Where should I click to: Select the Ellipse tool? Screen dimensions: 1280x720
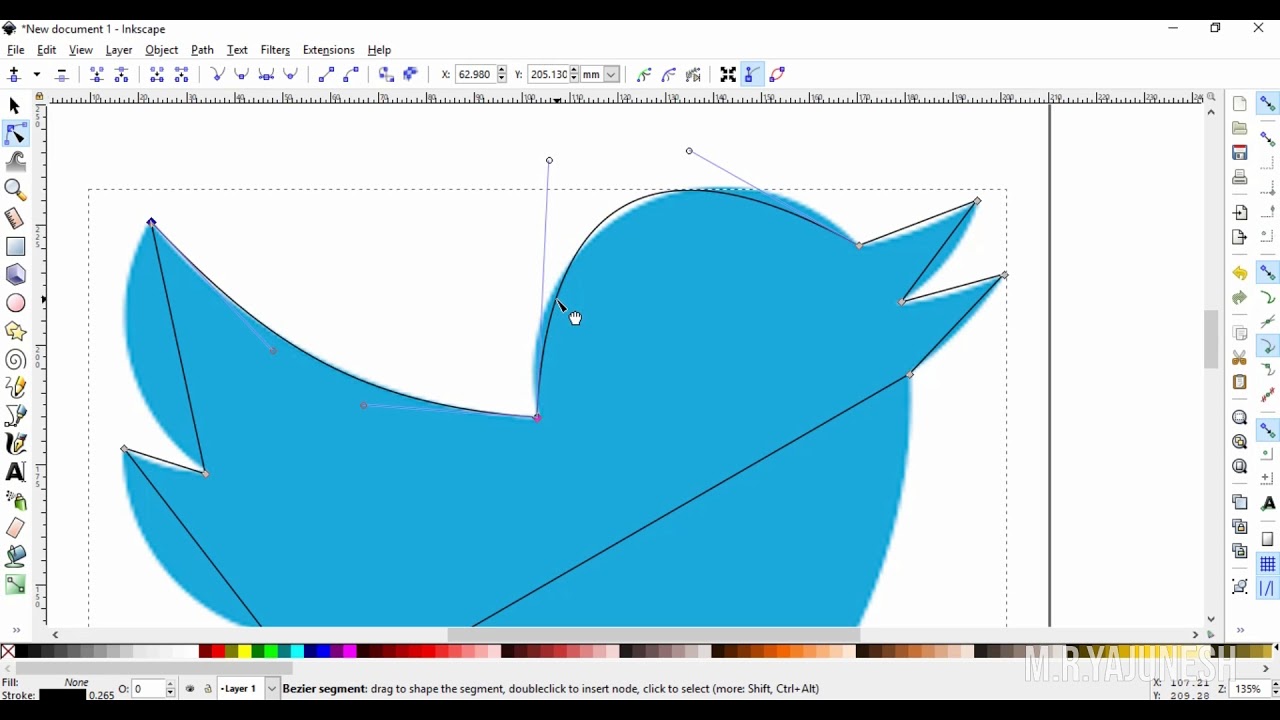click(15, 303)
